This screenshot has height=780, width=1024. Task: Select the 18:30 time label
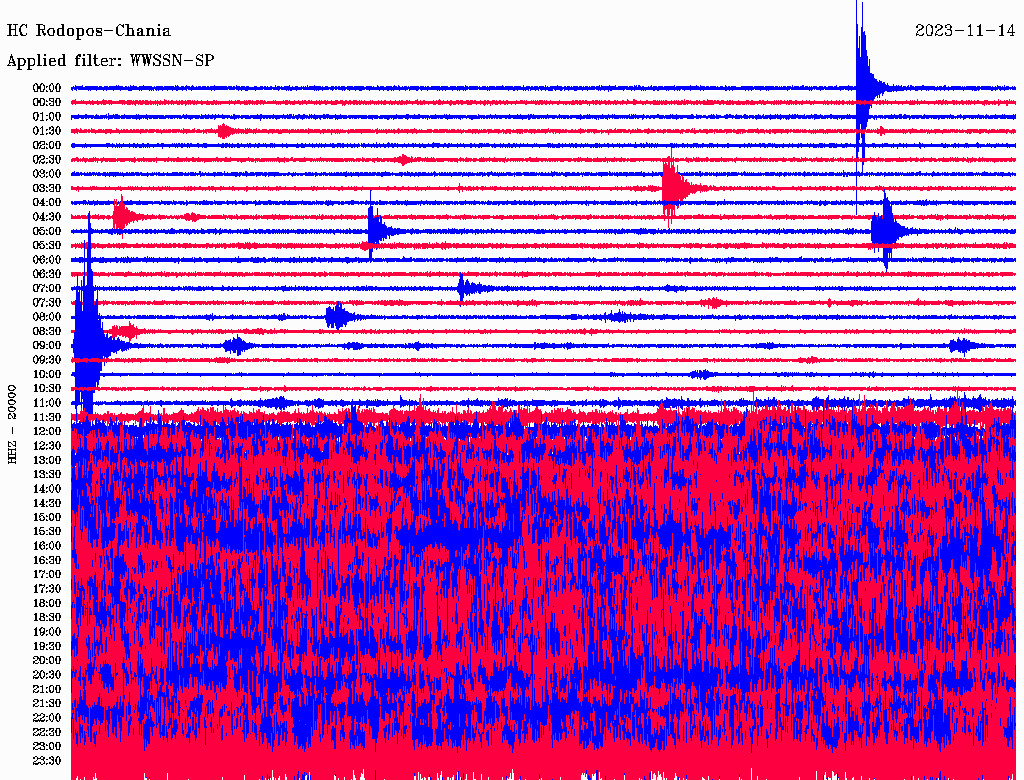(x=47, y=617)
